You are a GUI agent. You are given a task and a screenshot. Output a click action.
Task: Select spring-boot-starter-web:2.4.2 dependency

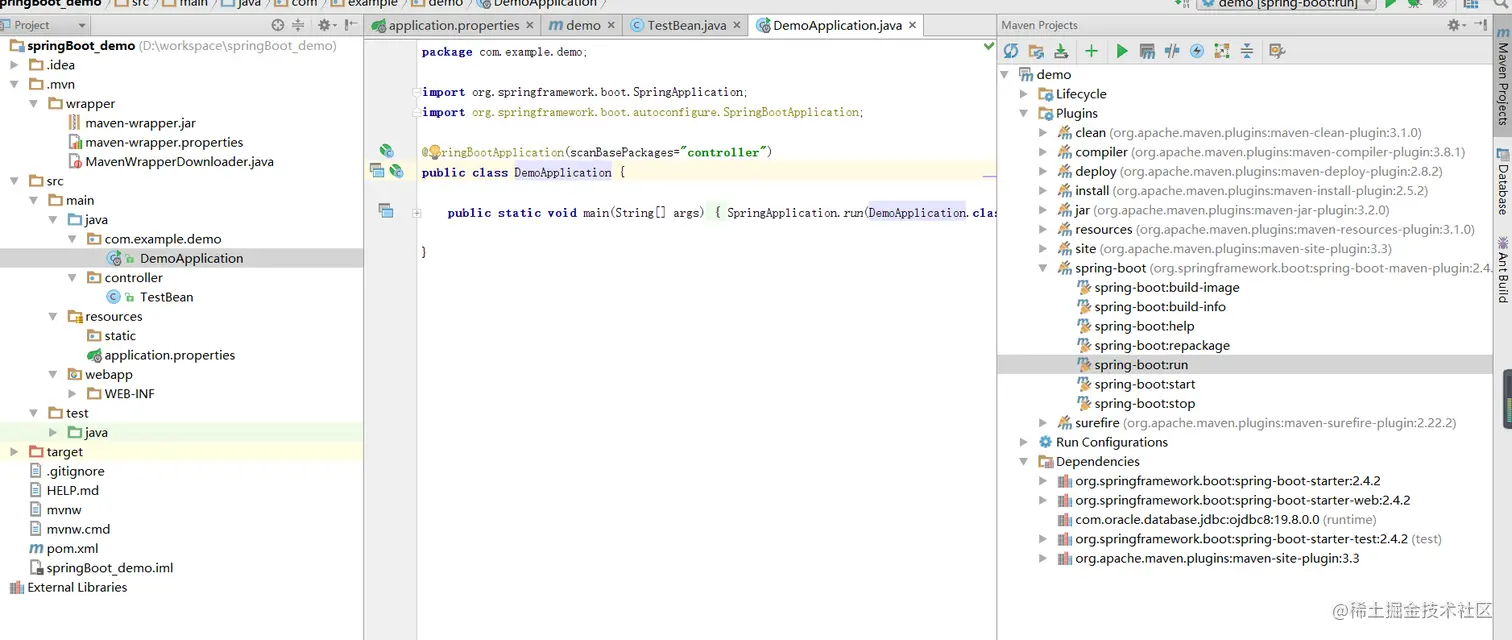[1242, 500]
